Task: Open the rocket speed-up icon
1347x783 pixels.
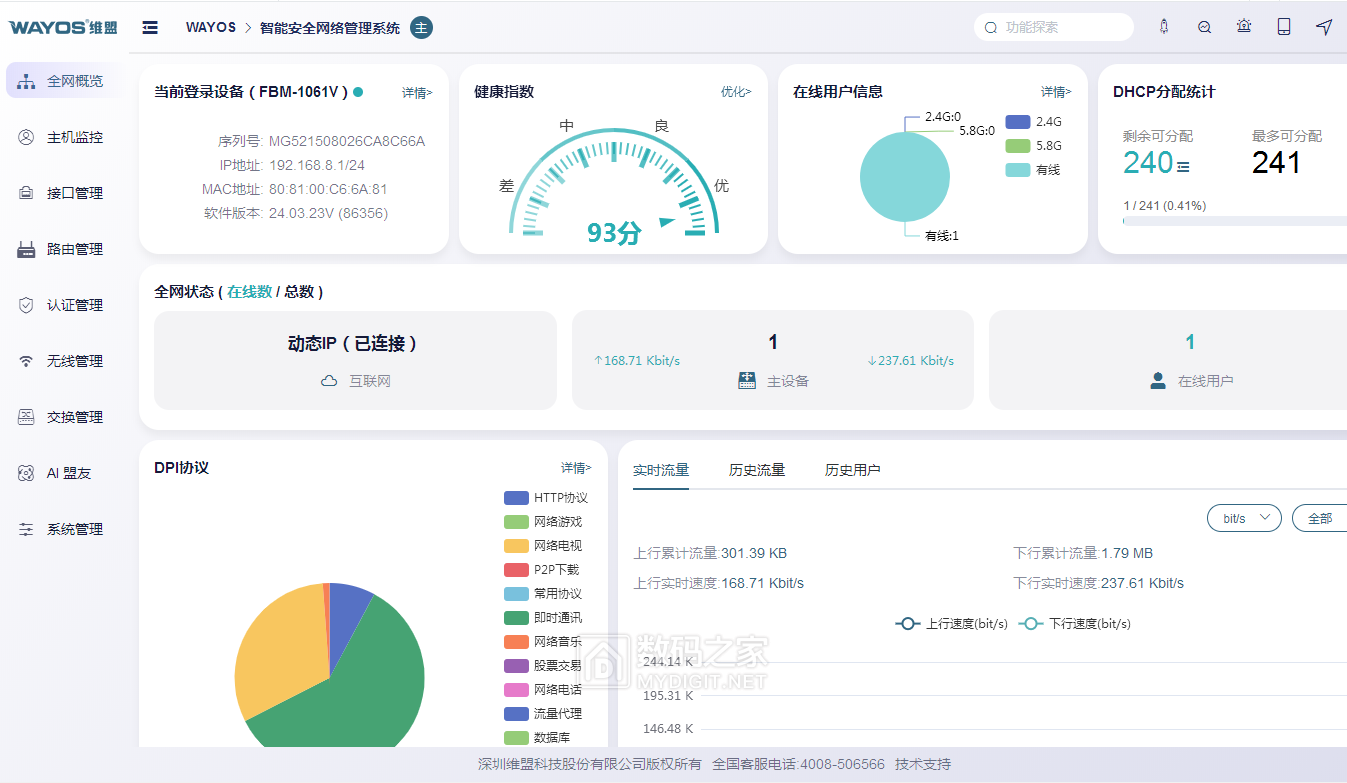Action: click(1164, 27)
